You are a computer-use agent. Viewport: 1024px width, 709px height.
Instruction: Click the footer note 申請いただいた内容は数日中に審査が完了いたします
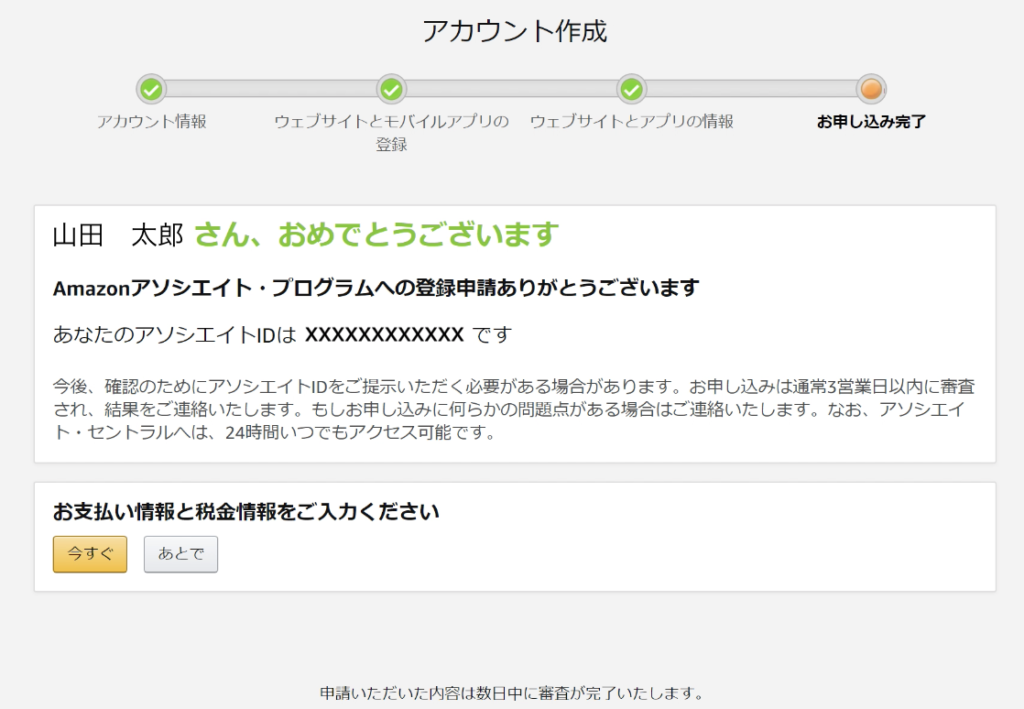[512, 693]
